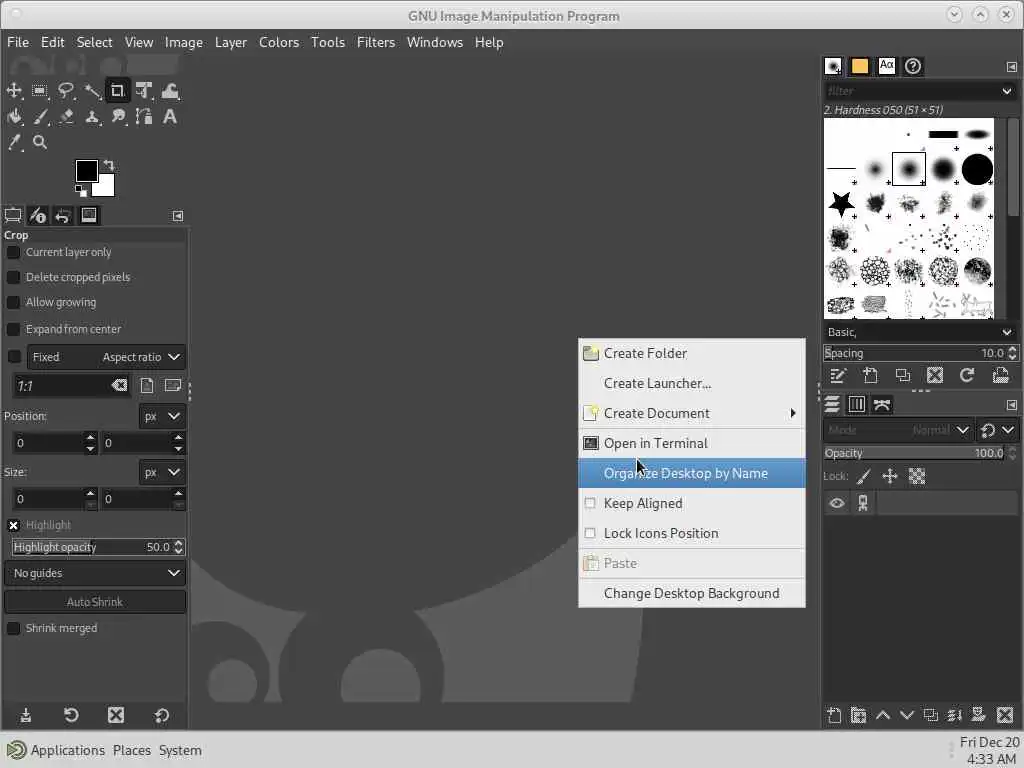Enable Current layer only checkbox

pos(13,252)
